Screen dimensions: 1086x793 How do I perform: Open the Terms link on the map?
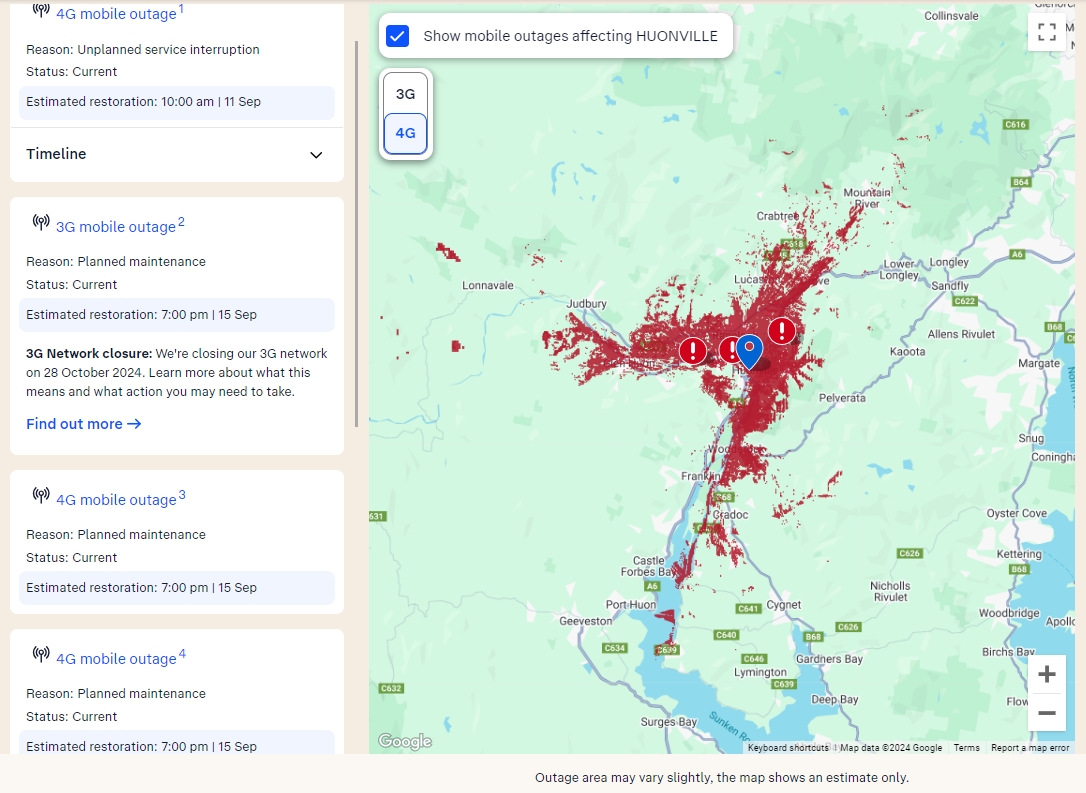pos(966,747)
